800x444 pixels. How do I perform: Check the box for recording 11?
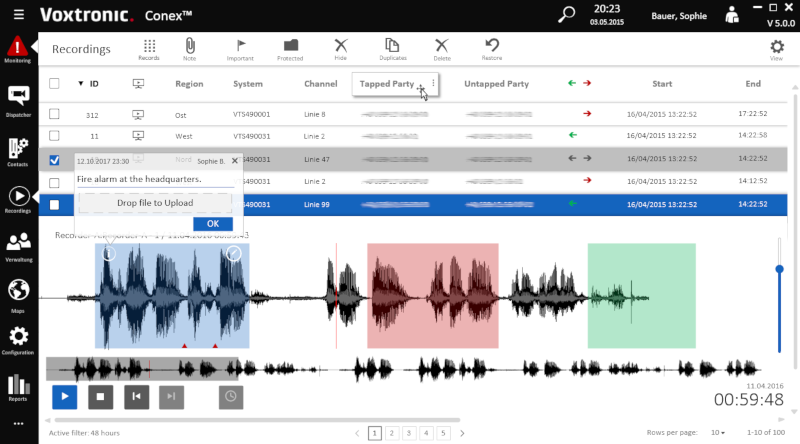coord(54,136)
